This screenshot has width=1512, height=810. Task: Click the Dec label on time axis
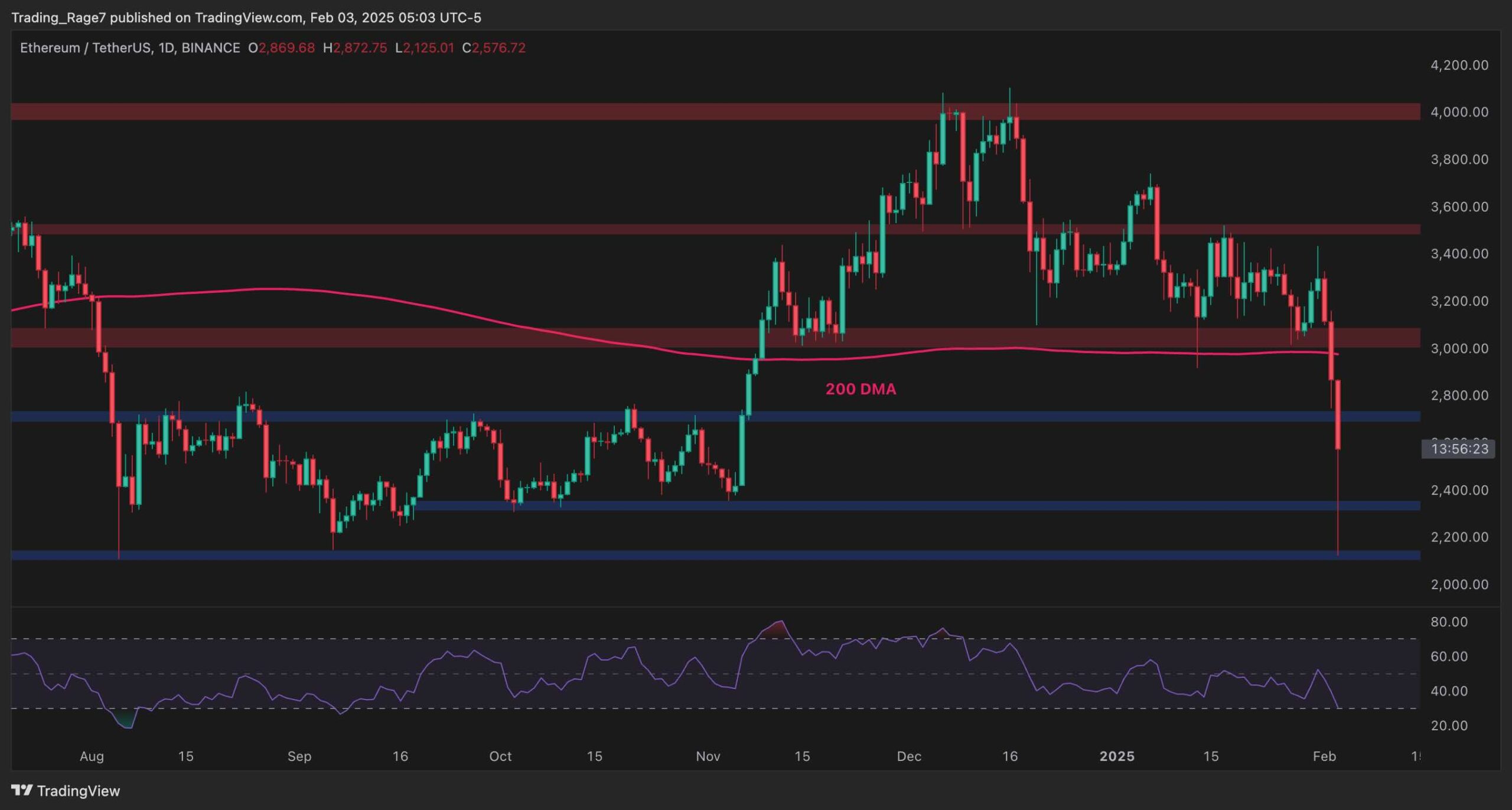pos(908,756)
